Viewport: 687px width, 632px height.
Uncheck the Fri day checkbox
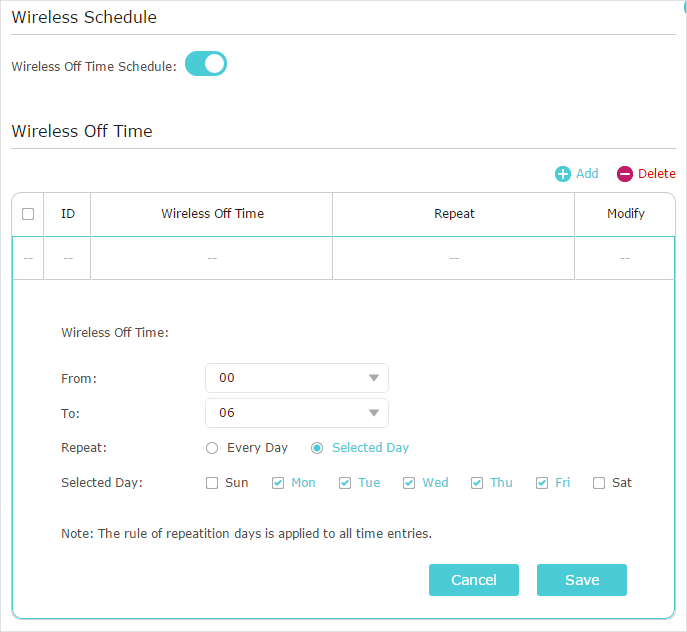(542, 483)
